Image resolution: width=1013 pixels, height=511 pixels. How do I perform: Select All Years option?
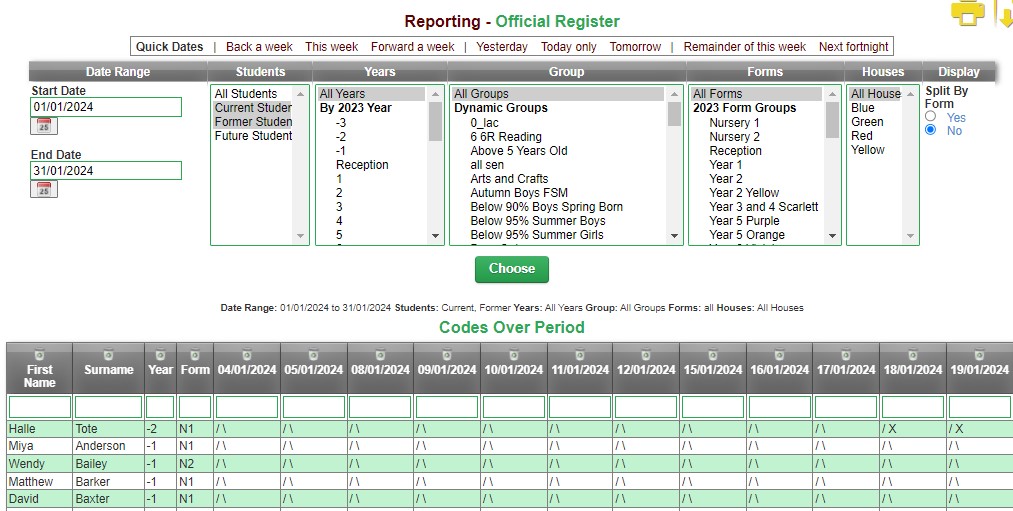click(371, 94)
